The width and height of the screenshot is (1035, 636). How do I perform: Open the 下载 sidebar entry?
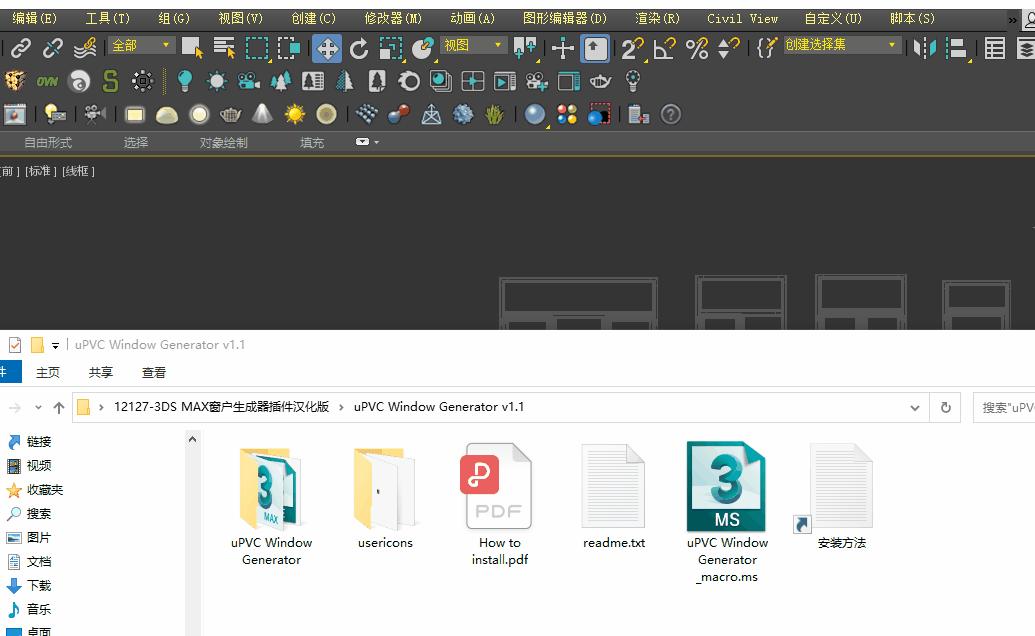pyautogui.click(x=38, y=585)
